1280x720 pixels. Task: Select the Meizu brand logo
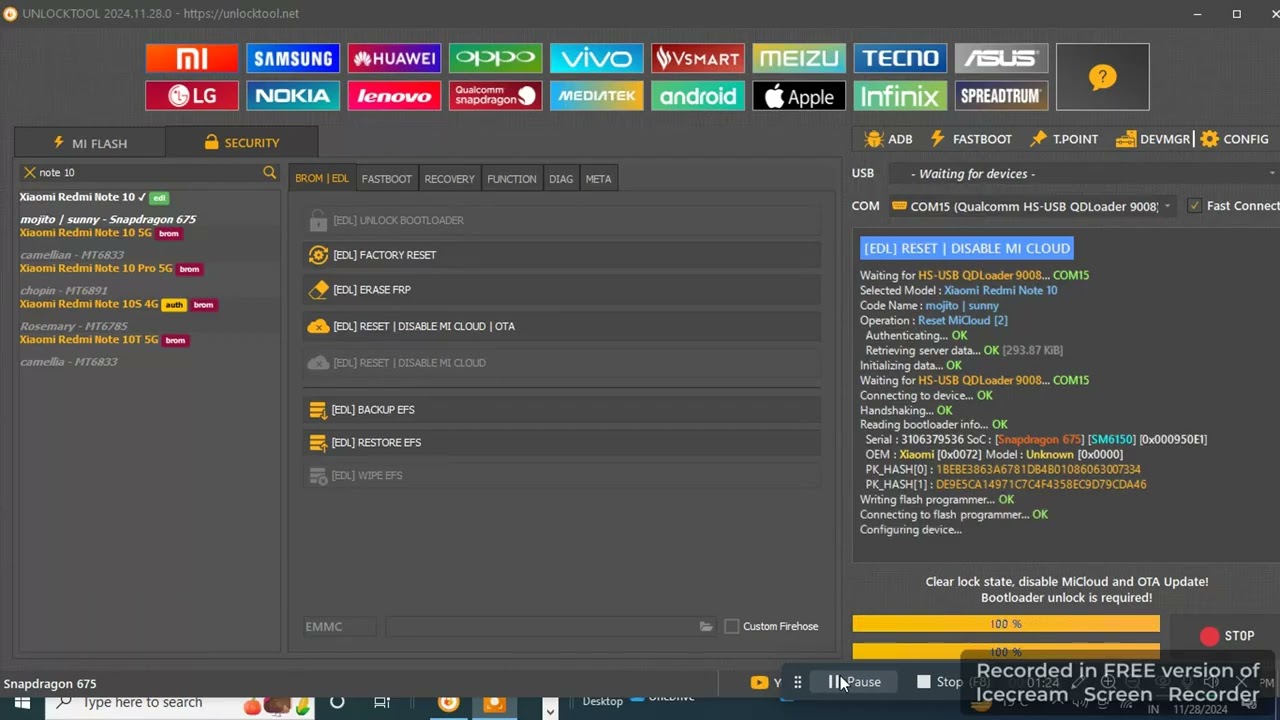(798, 58)
